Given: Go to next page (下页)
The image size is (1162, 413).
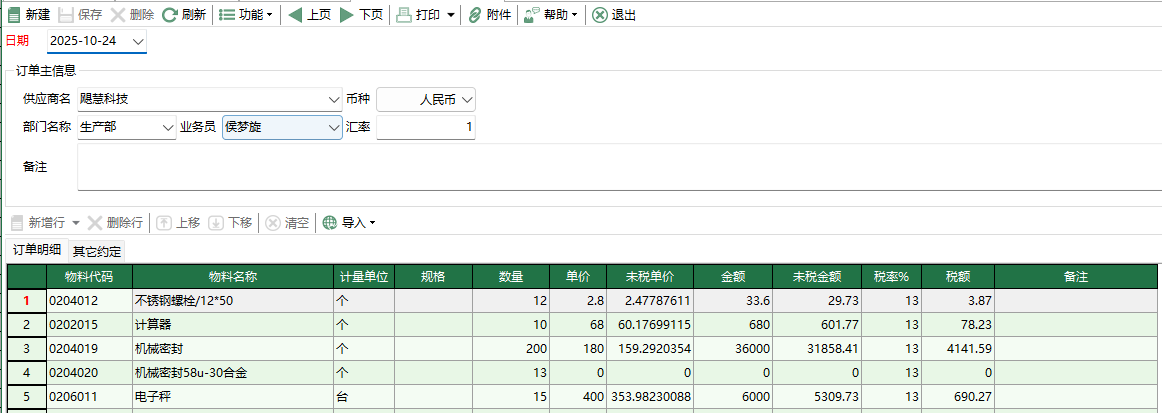Looking at the screenshot, I should tap(347, 15).
